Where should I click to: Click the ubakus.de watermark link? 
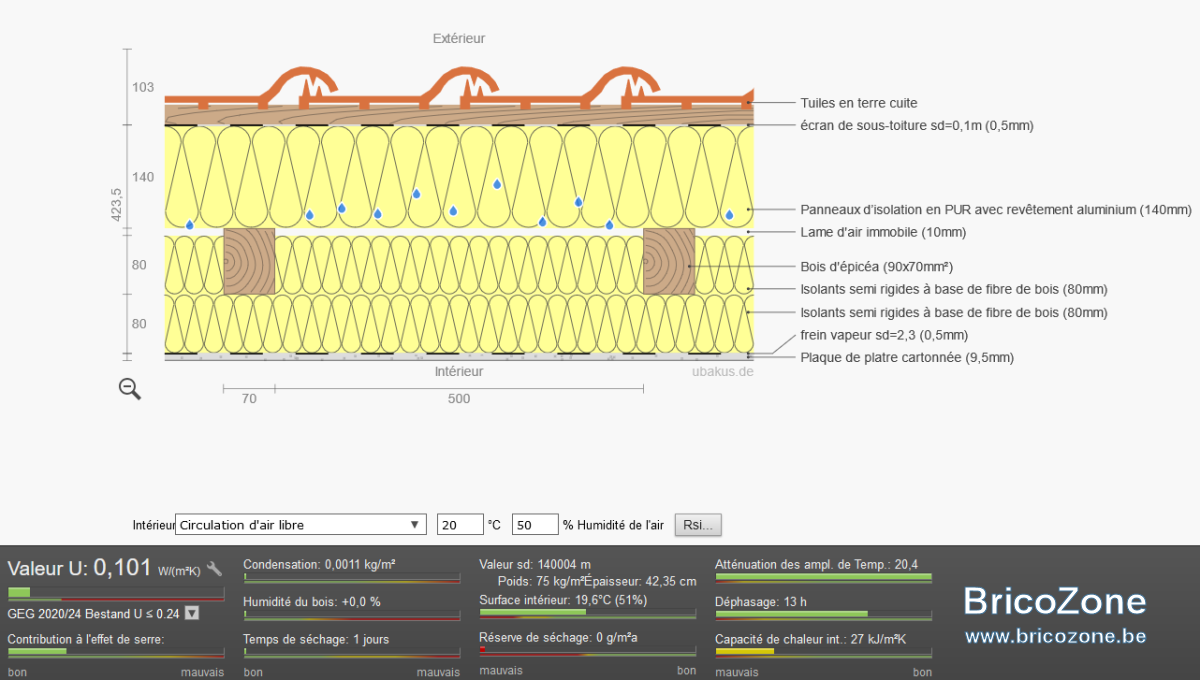pos(723,371)
